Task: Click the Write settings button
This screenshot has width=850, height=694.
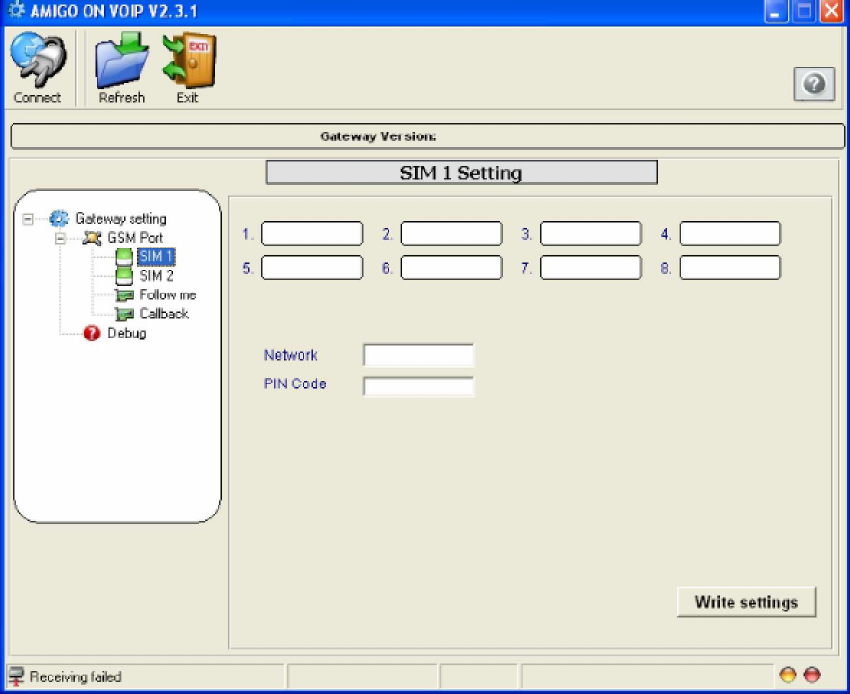Action: (x=746, y=602)
